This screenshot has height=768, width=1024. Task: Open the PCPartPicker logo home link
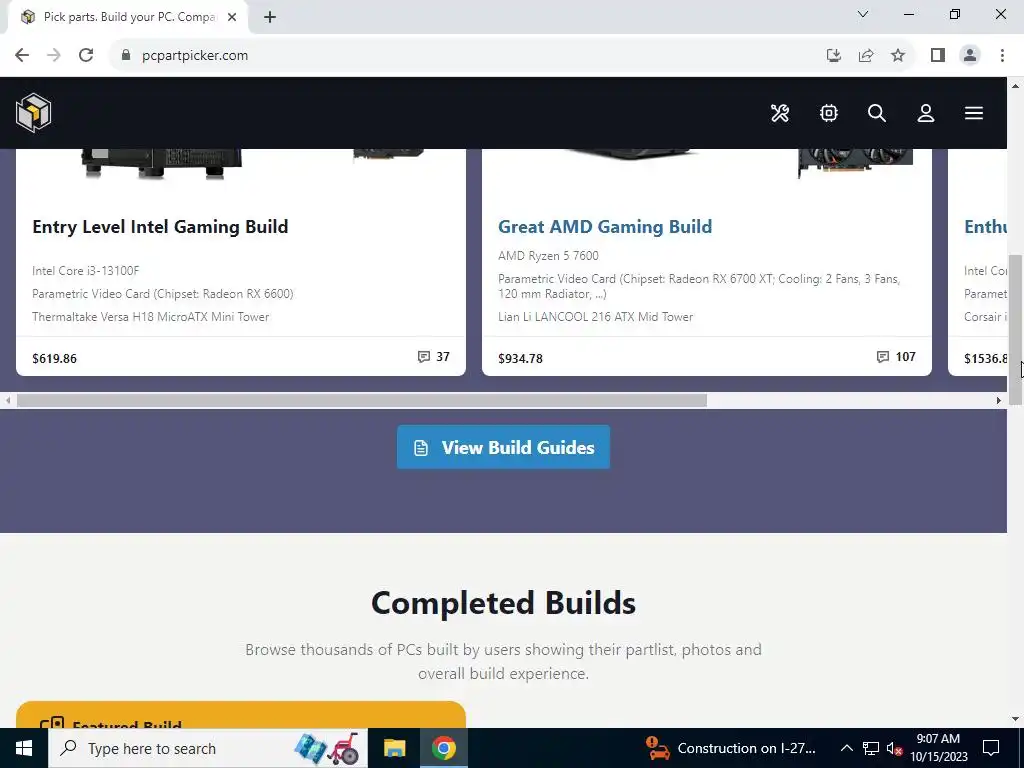click(x=33, y=112)
